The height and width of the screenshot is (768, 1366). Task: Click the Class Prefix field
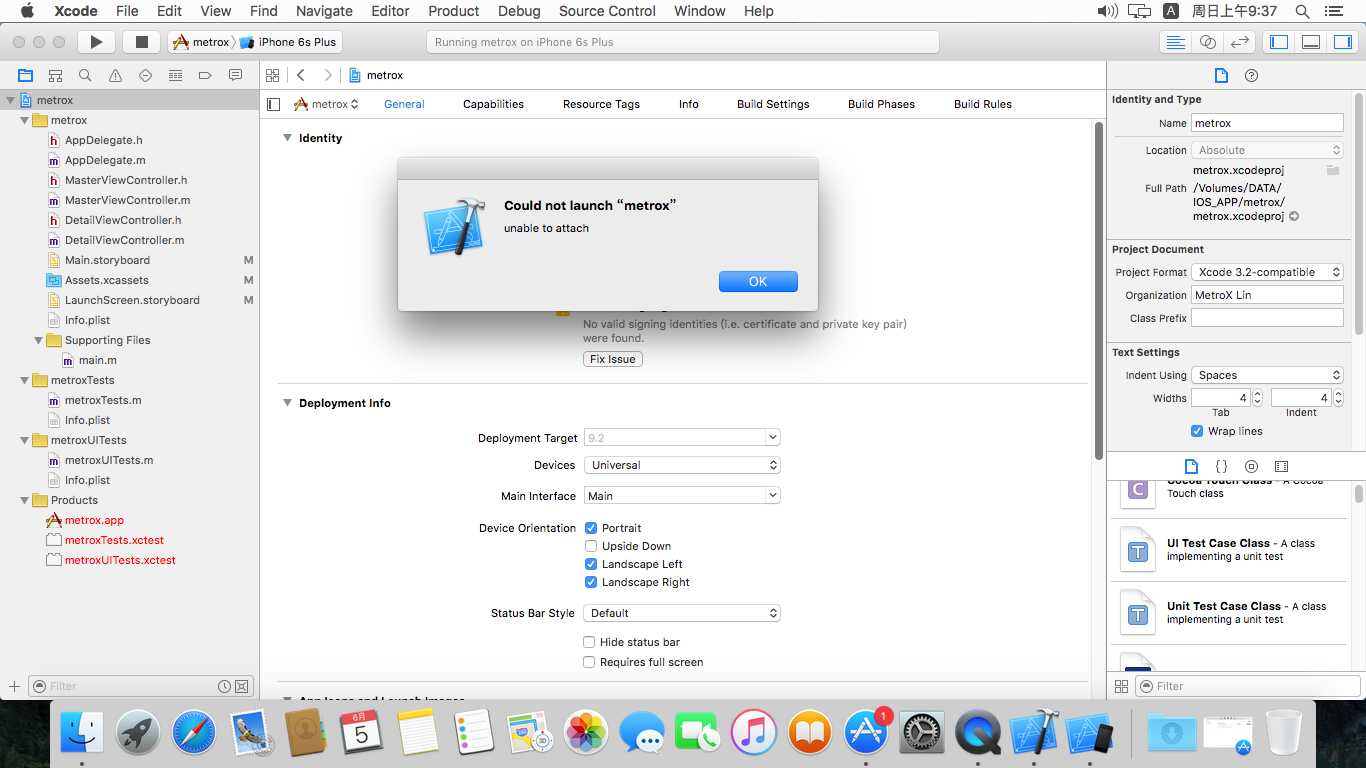point(1267,318)
